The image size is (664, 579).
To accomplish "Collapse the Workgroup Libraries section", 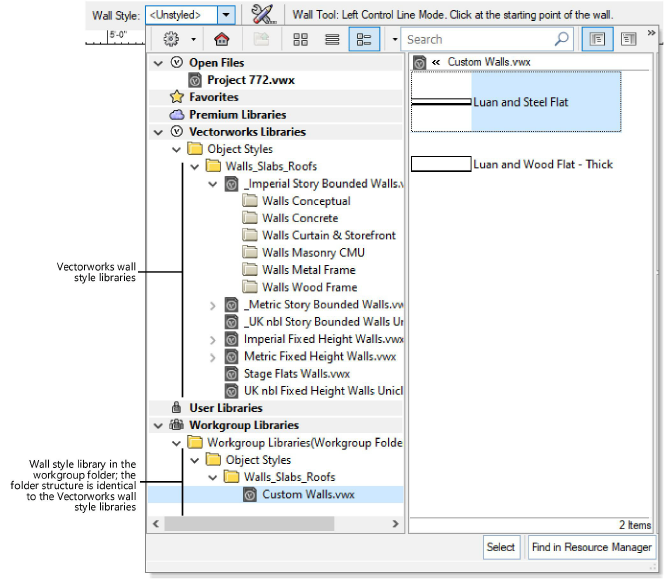I will tap(158, 426).
